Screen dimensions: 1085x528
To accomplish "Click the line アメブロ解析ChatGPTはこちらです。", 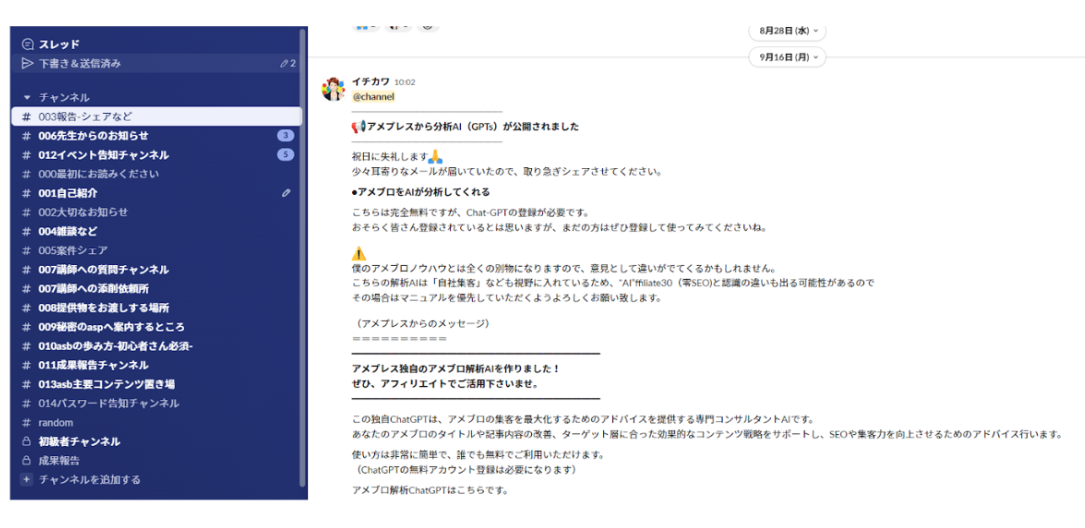I will click(x=430, y=491).
